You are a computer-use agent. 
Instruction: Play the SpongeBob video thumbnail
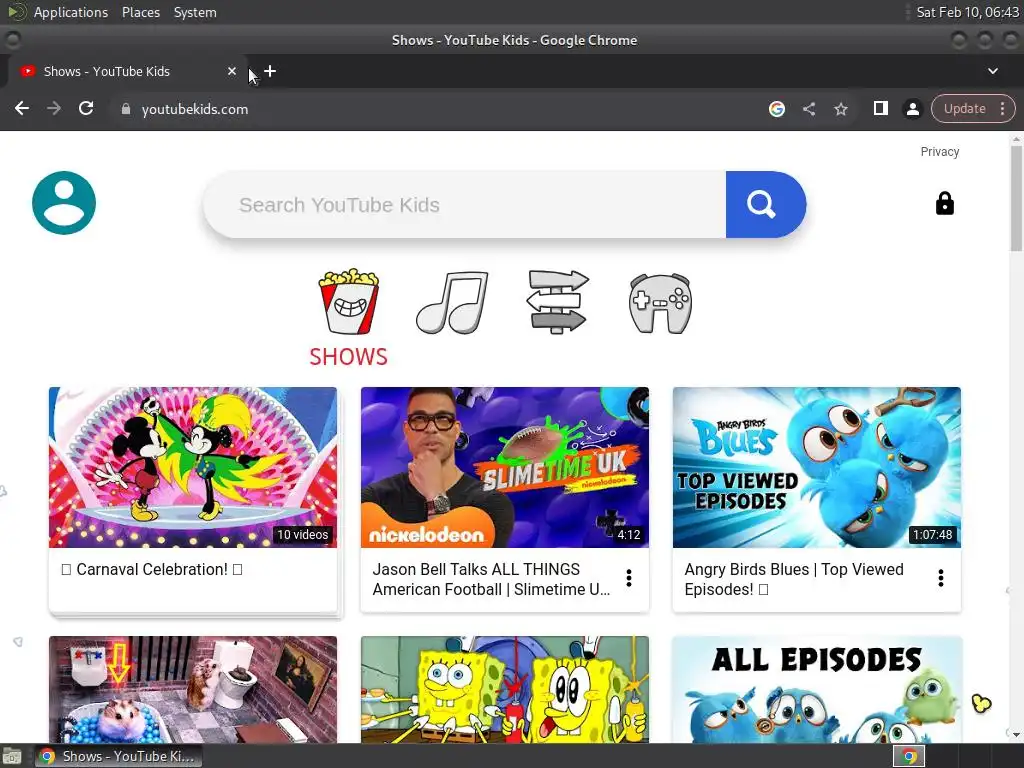coord(505,690)
